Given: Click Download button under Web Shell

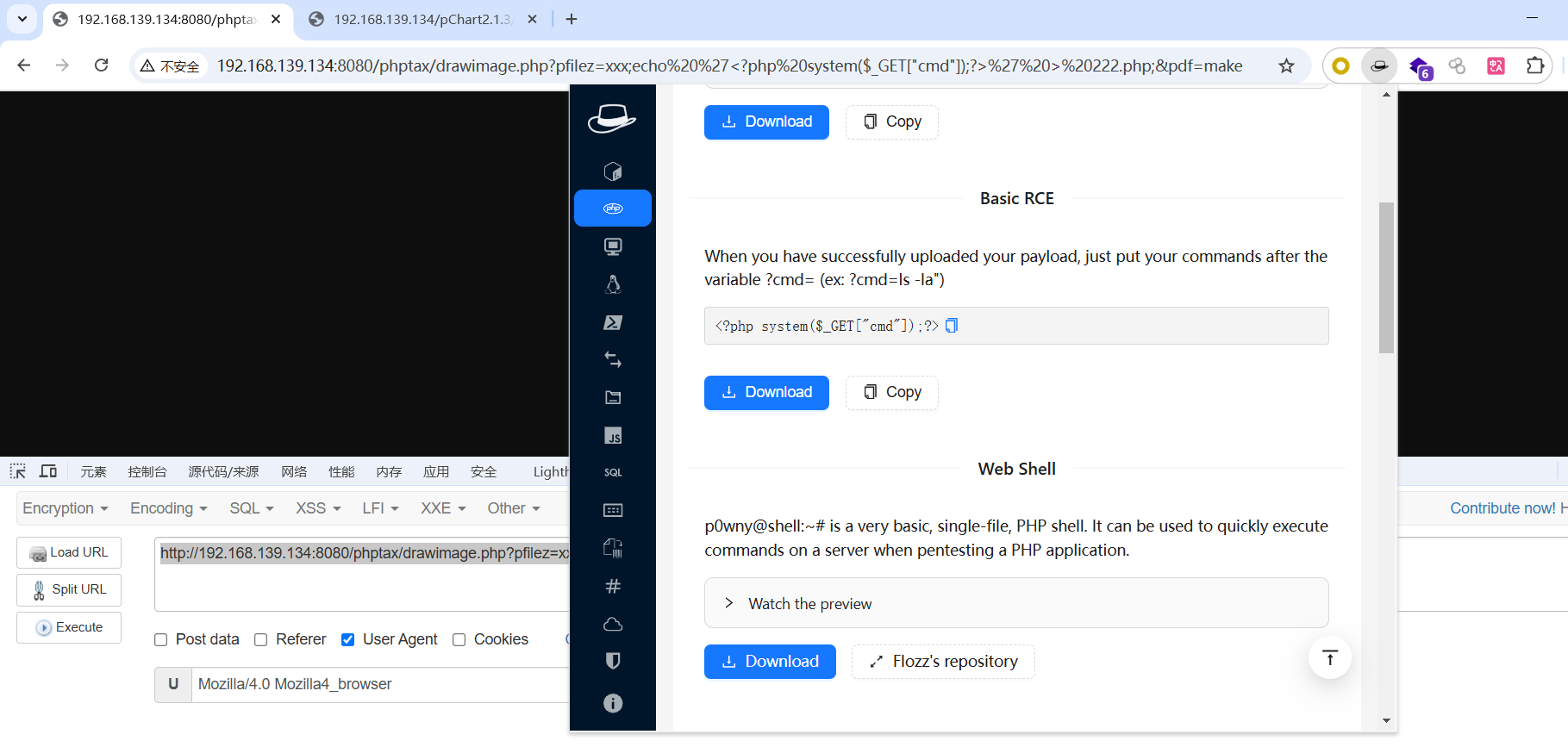Looking at the screenshot, I should point(770,662).
